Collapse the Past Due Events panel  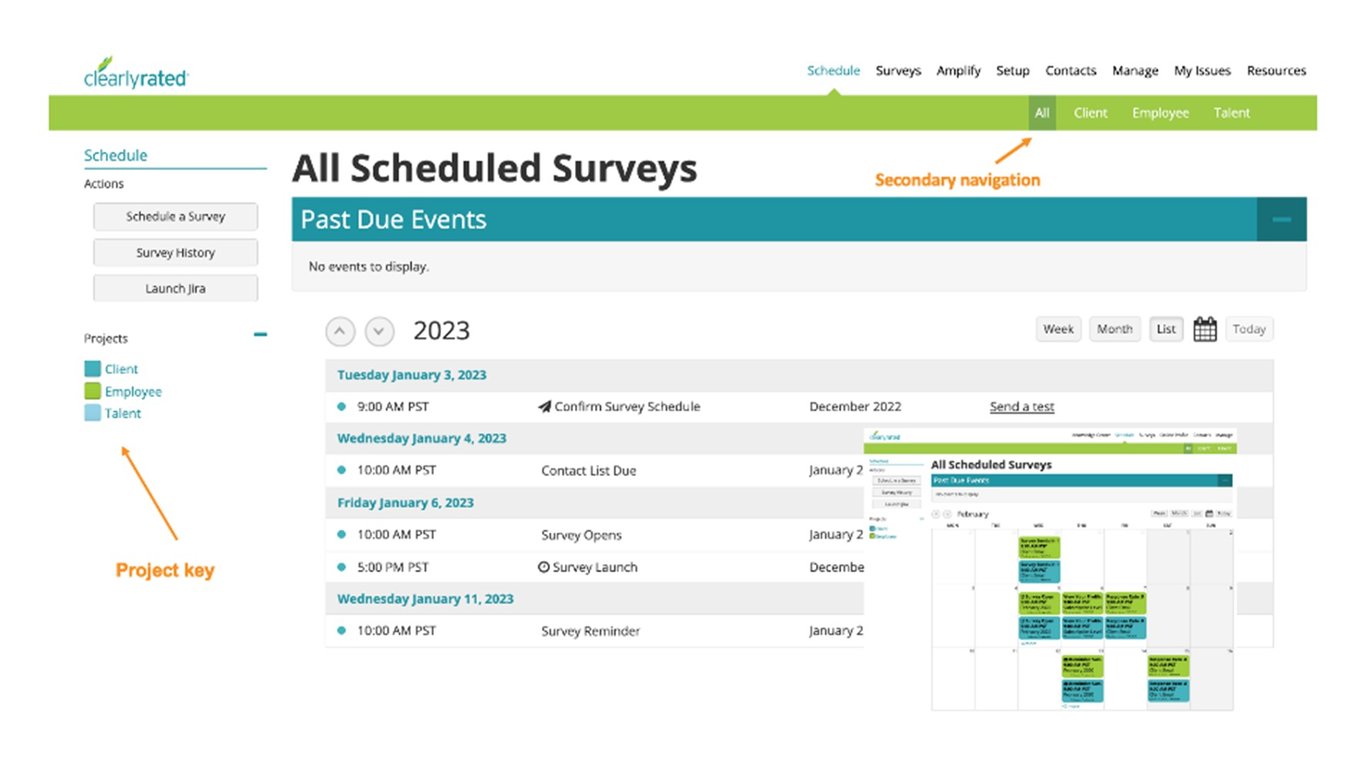coord(1281,219)
